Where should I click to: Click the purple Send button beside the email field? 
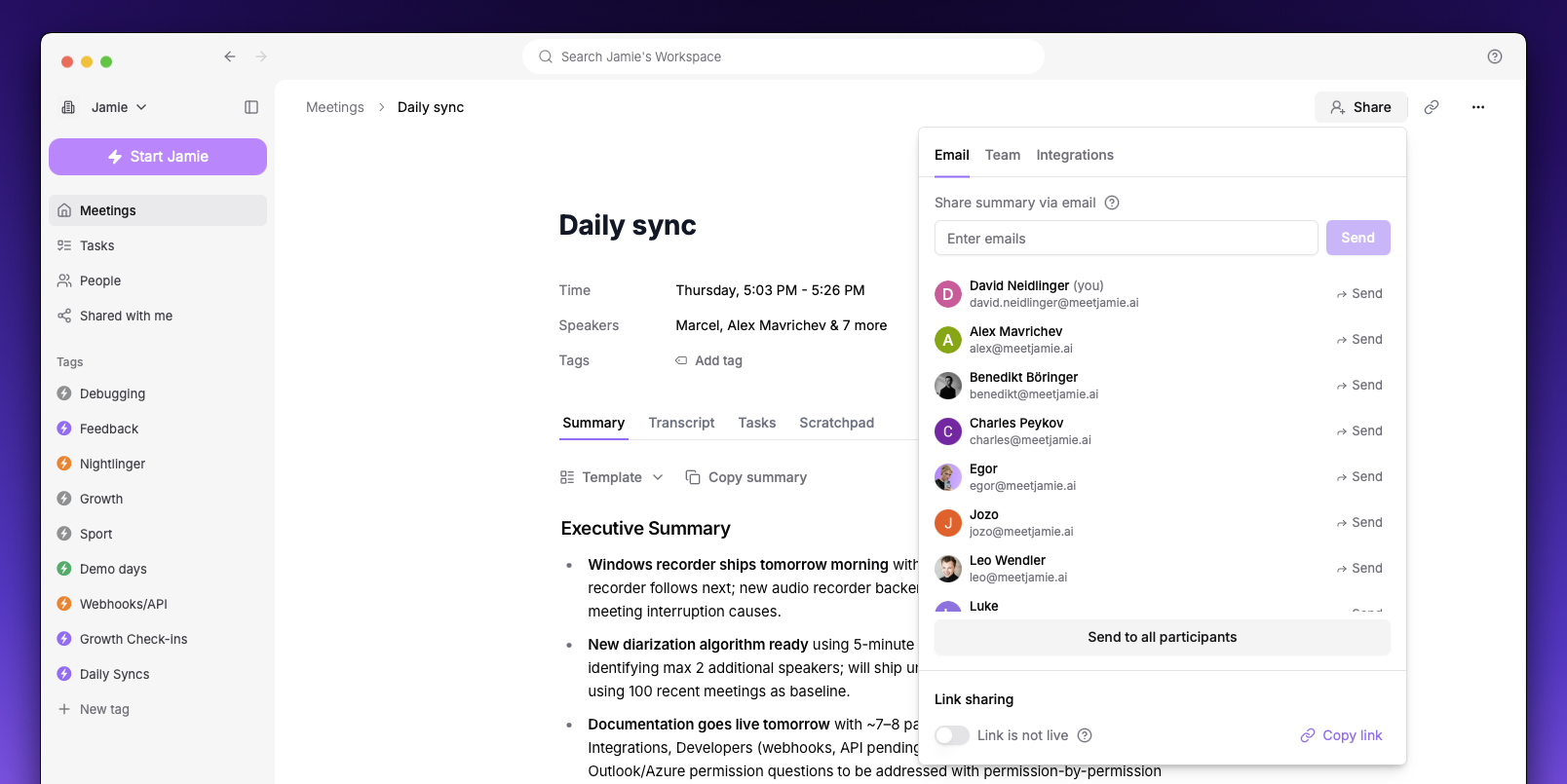pos(1358,238)
